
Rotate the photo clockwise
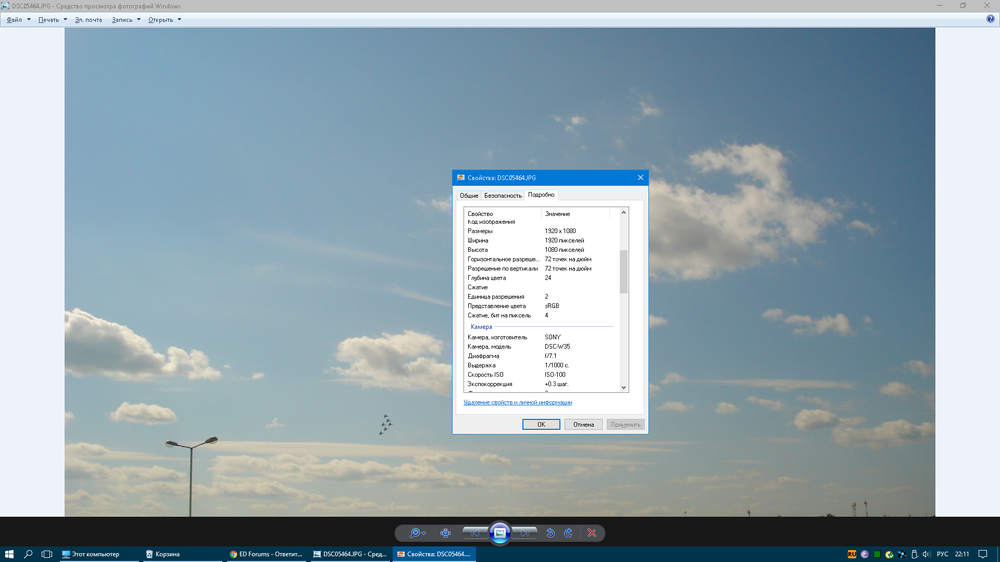coord(568,533)
